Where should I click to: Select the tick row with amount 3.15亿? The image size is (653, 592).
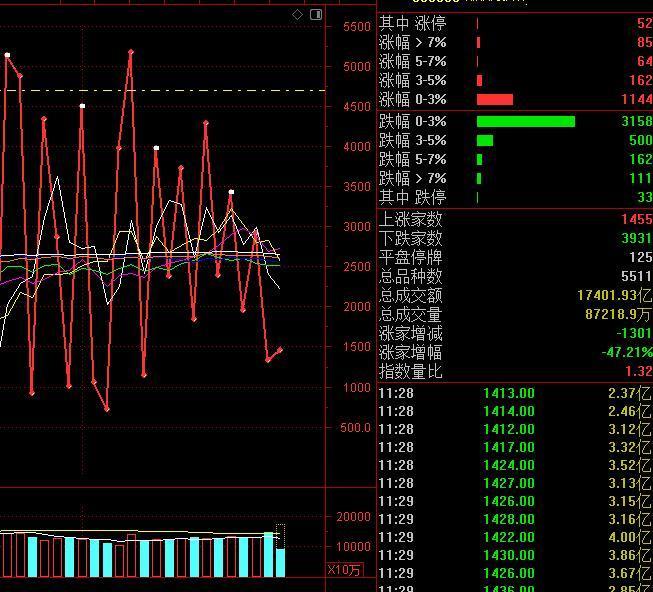pos(516,501)
